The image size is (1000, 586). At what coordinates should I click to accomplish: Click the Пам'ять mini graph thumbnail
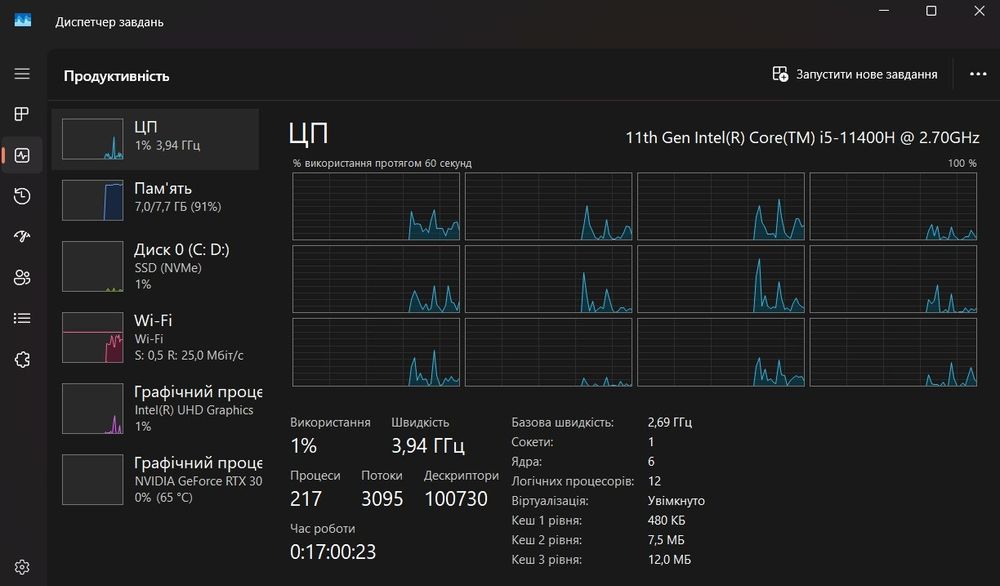(x=92, y=200)
